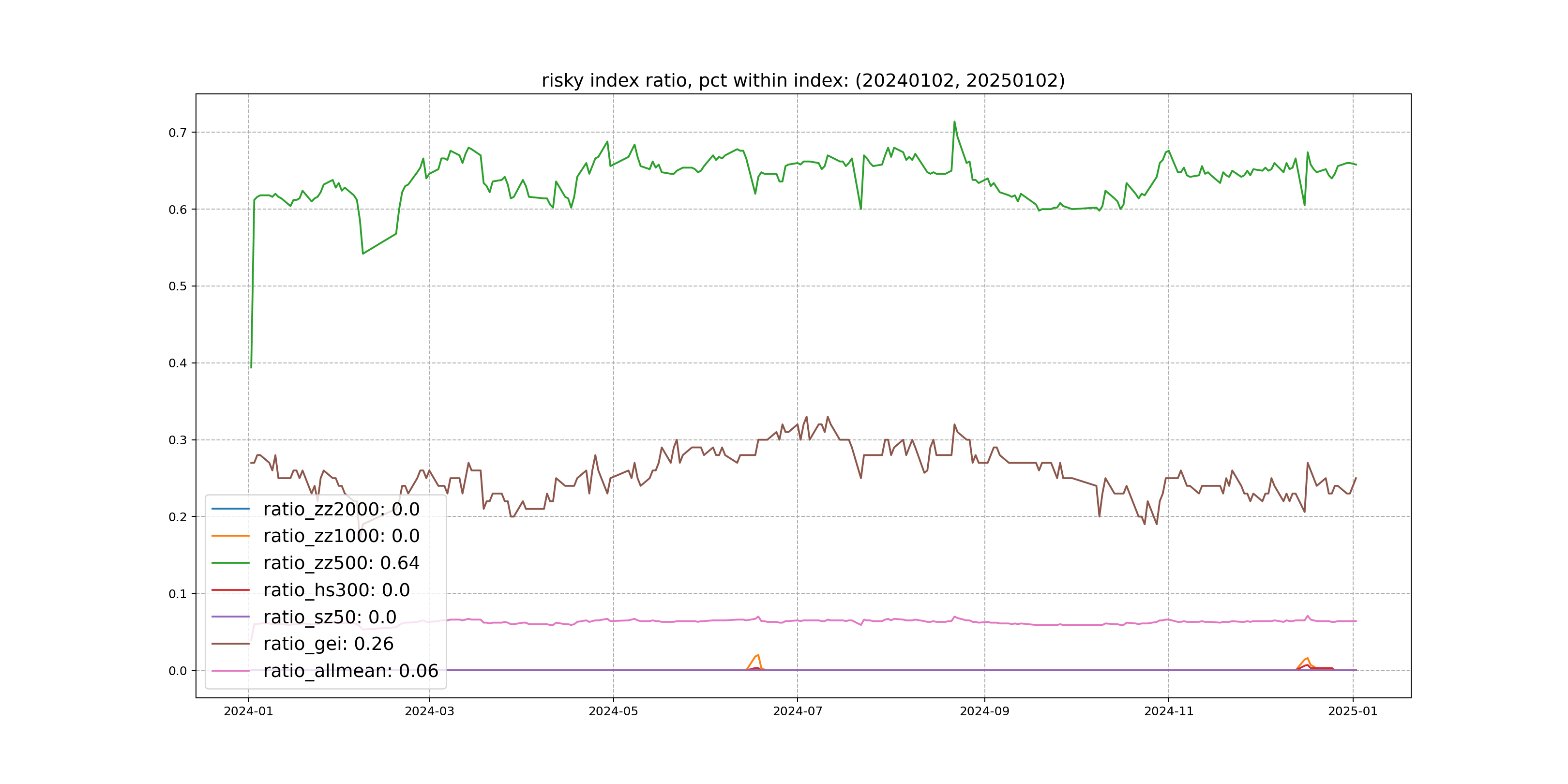Click the ratio_zz1000 orange legend line
The image size is (1568, 784).
[230, 536]
